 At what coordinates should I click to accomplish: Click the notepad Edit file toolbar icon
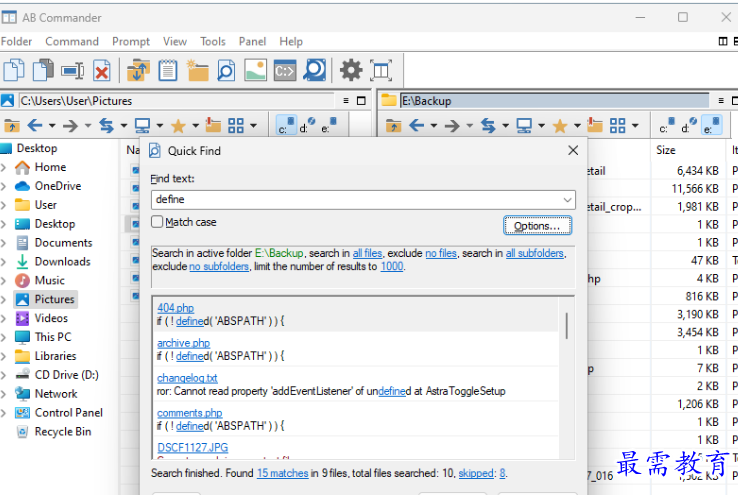[x=168, y=71]
